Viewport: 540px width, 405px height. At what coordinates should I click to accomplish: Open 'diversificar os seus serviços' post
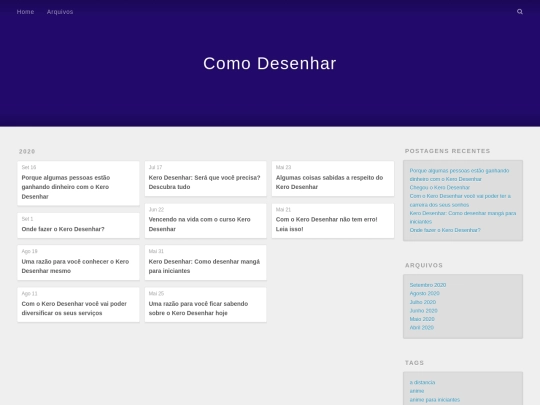click(x=79, y=305)
